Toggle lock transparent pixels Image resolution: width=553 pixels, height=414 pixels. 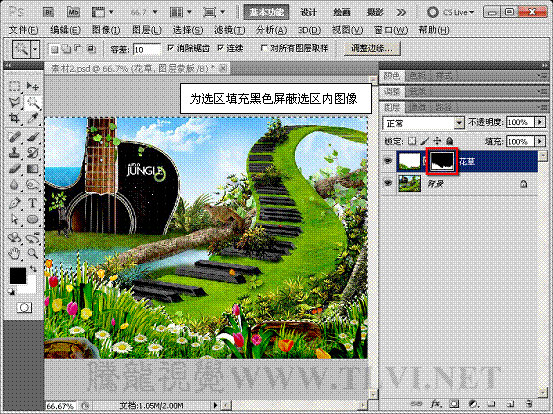412,141
